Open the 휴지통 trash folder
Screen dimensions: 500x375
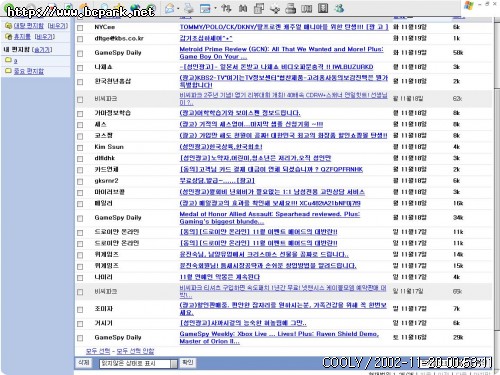pyautogui.click(x=22, y=37)
